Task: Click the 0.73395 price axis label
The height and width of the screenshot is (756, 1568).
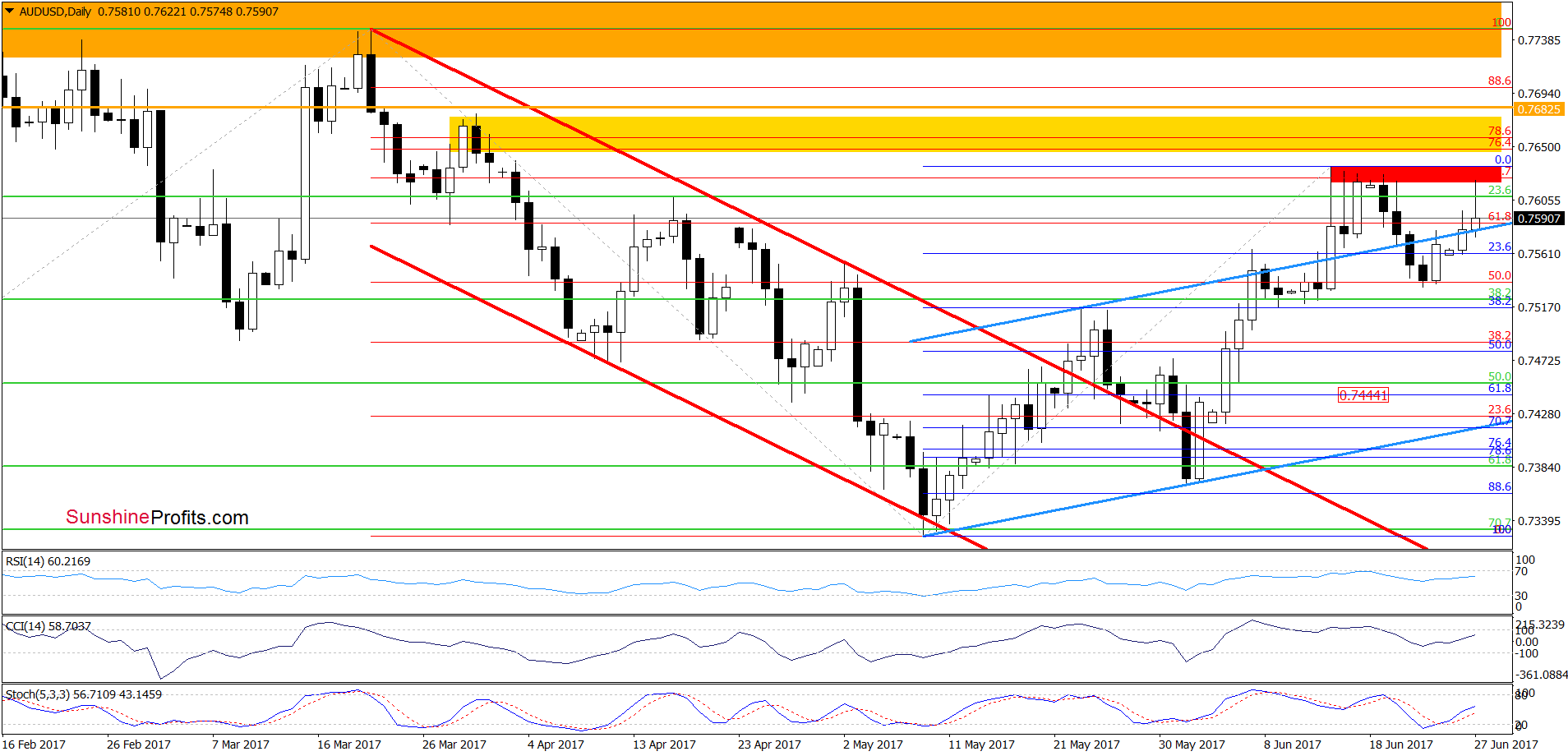Action: (1538, 521)
